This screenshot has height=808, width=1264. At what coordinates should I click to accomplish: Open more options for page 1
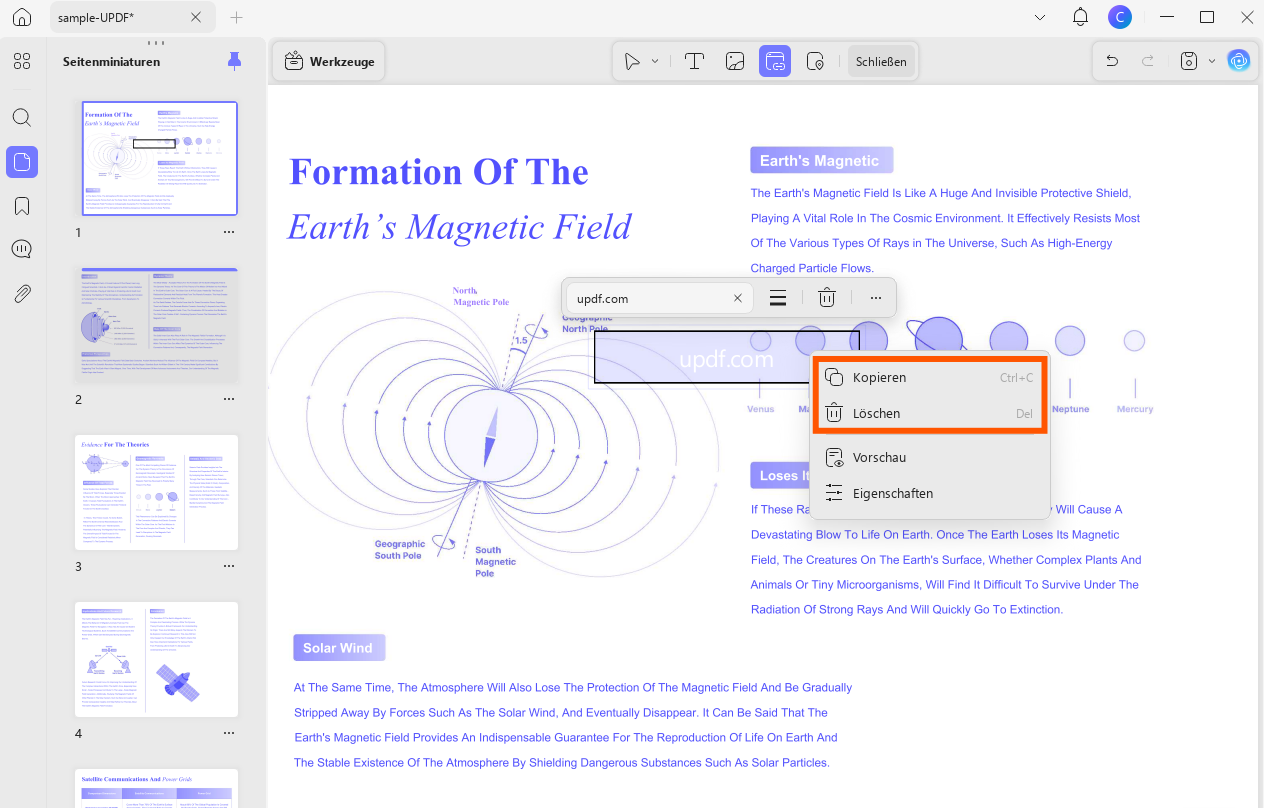pyautogui.click(x=229, y=232)
